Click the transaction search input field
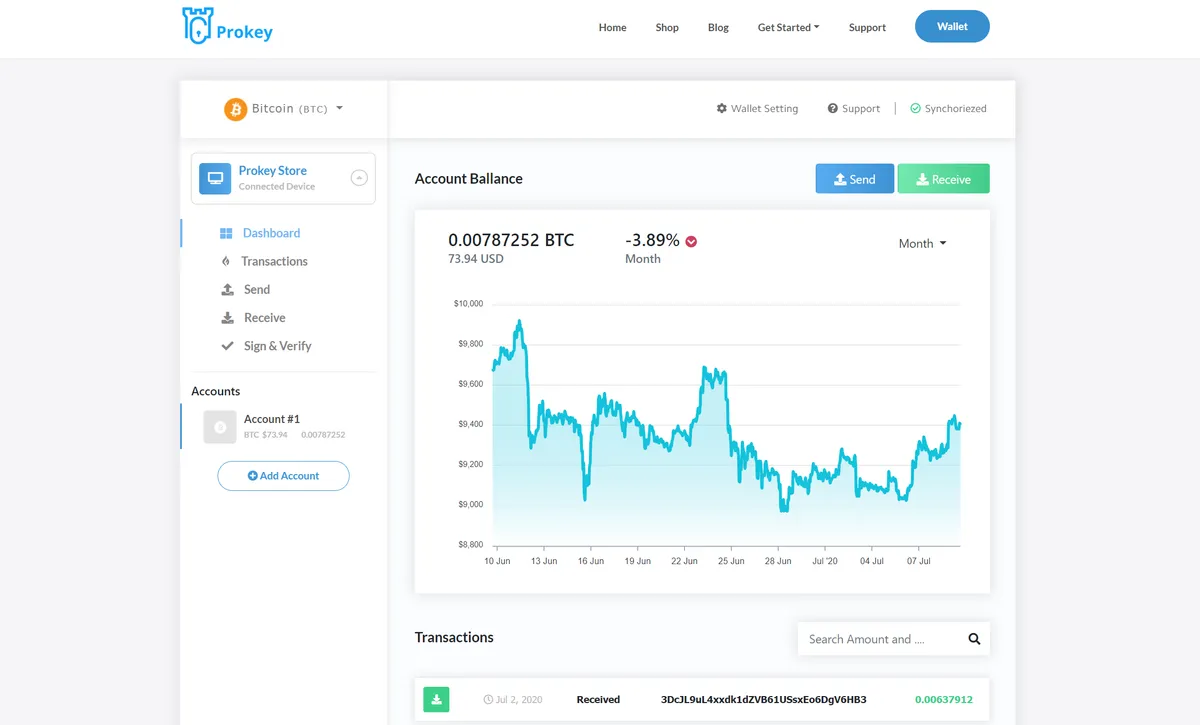The image size is (1200, 725). coord(880,638)
